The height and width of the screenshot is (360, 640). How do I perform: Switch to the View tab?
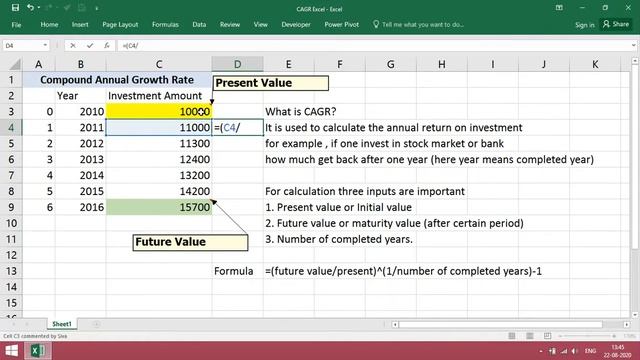click(260, 24)
